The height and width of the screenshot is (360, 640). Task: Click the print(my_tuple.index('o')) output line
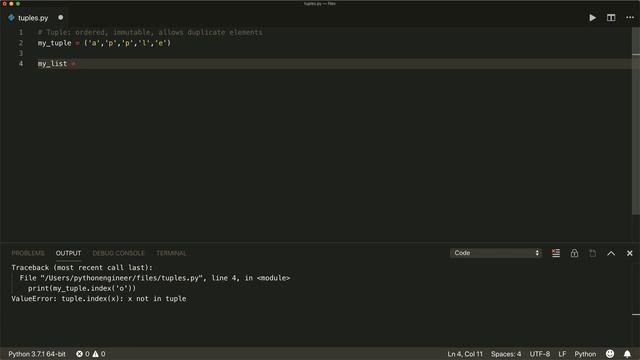tap(82, 288)
